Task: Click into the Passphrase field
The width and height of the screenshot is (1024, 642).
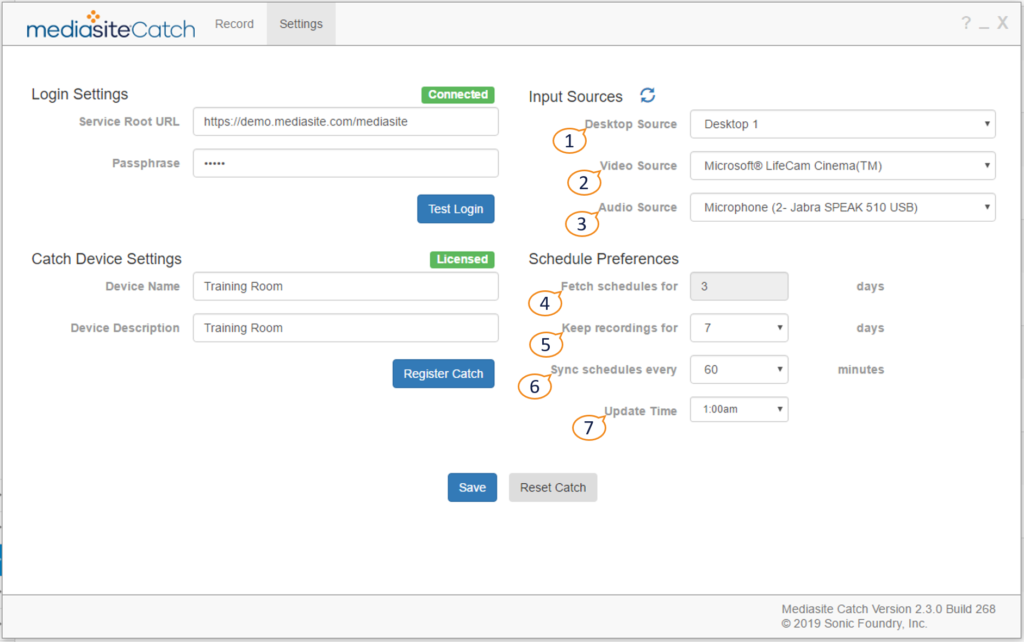Action: click(345, 163)
